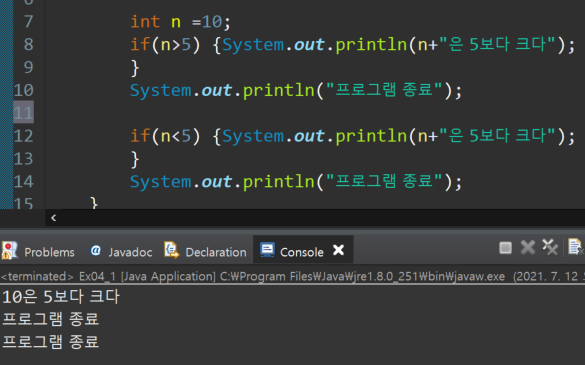Click the Remove Launch single X icon
This screenshot has height=365, width=585.
click(528, 247)
